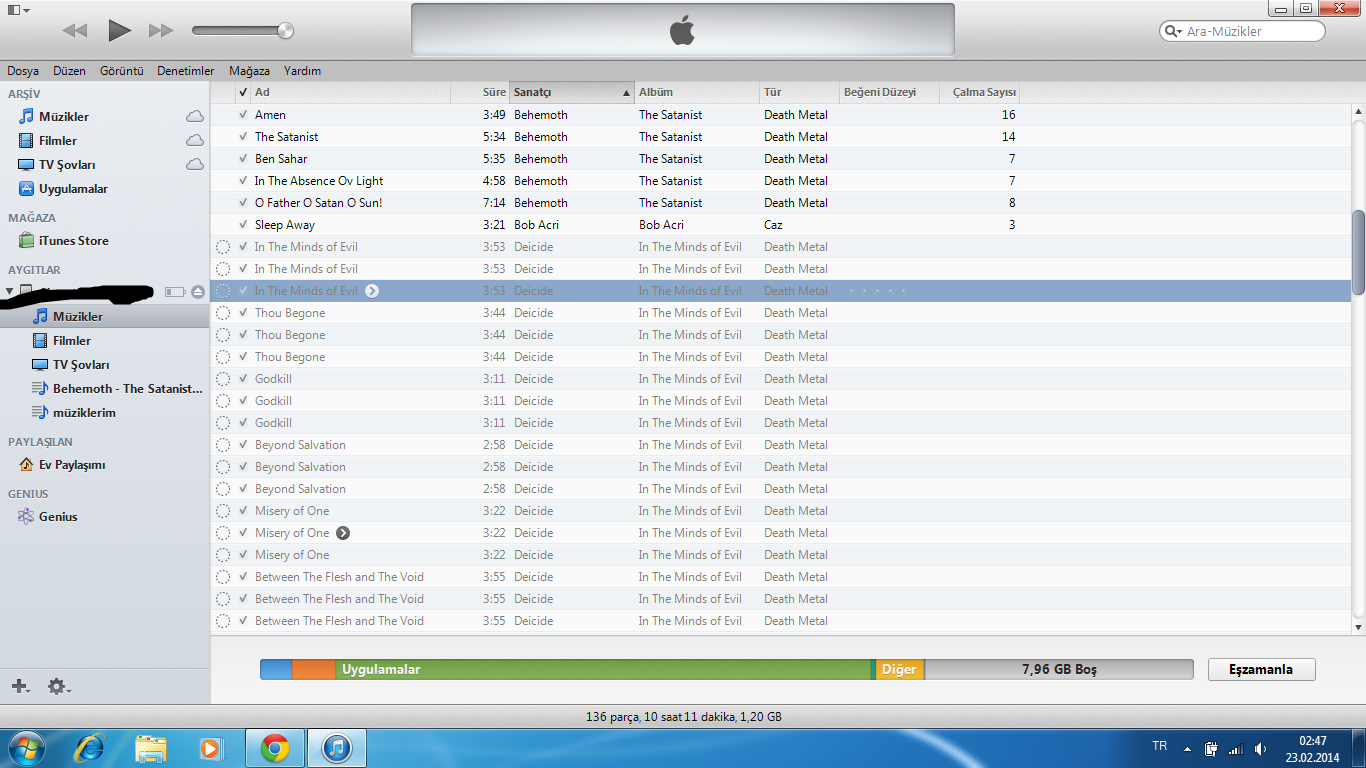Open the Düzen menu
The height and width of the screenshot is (768, 1366).
click(x=70, y=71)
